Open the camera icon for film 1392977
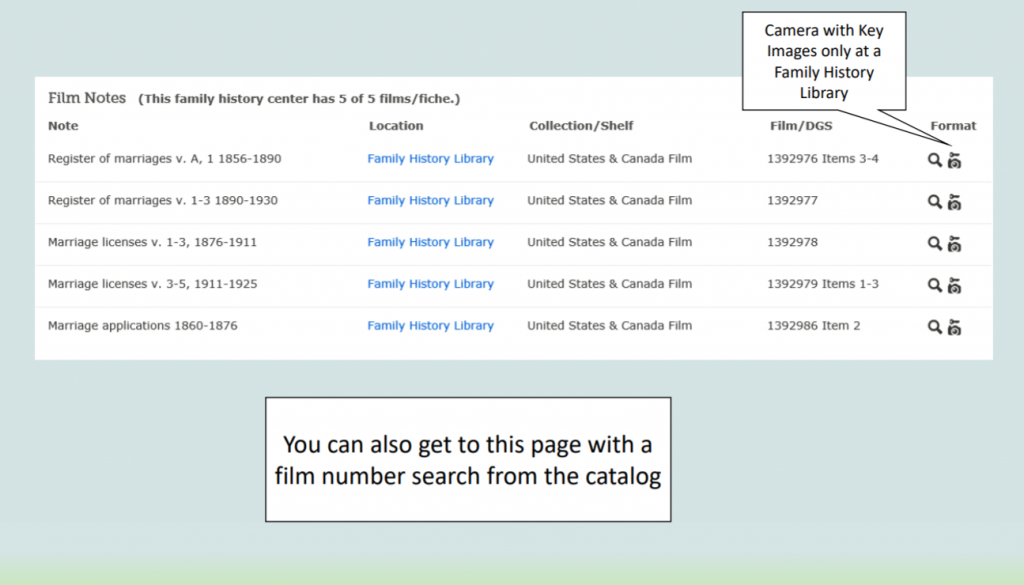This screenshot has height=585, width=1024. [x=954, y=202]
